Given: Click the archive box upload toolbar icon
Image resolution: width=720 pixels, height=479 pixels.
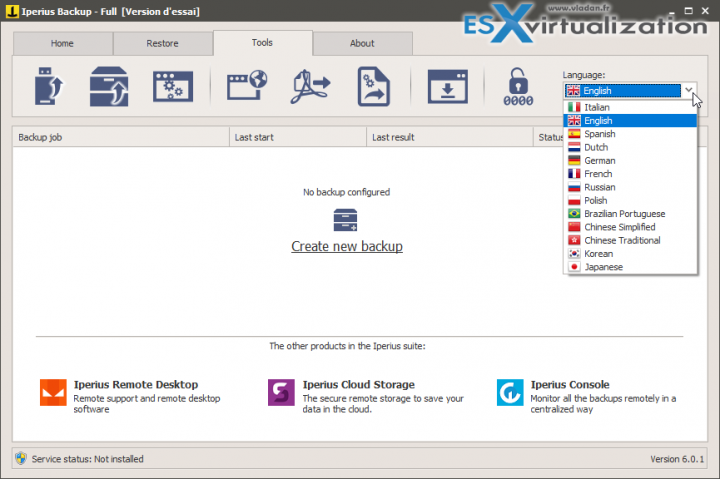Looking at the screenshot, I should [x=109, y=86].
